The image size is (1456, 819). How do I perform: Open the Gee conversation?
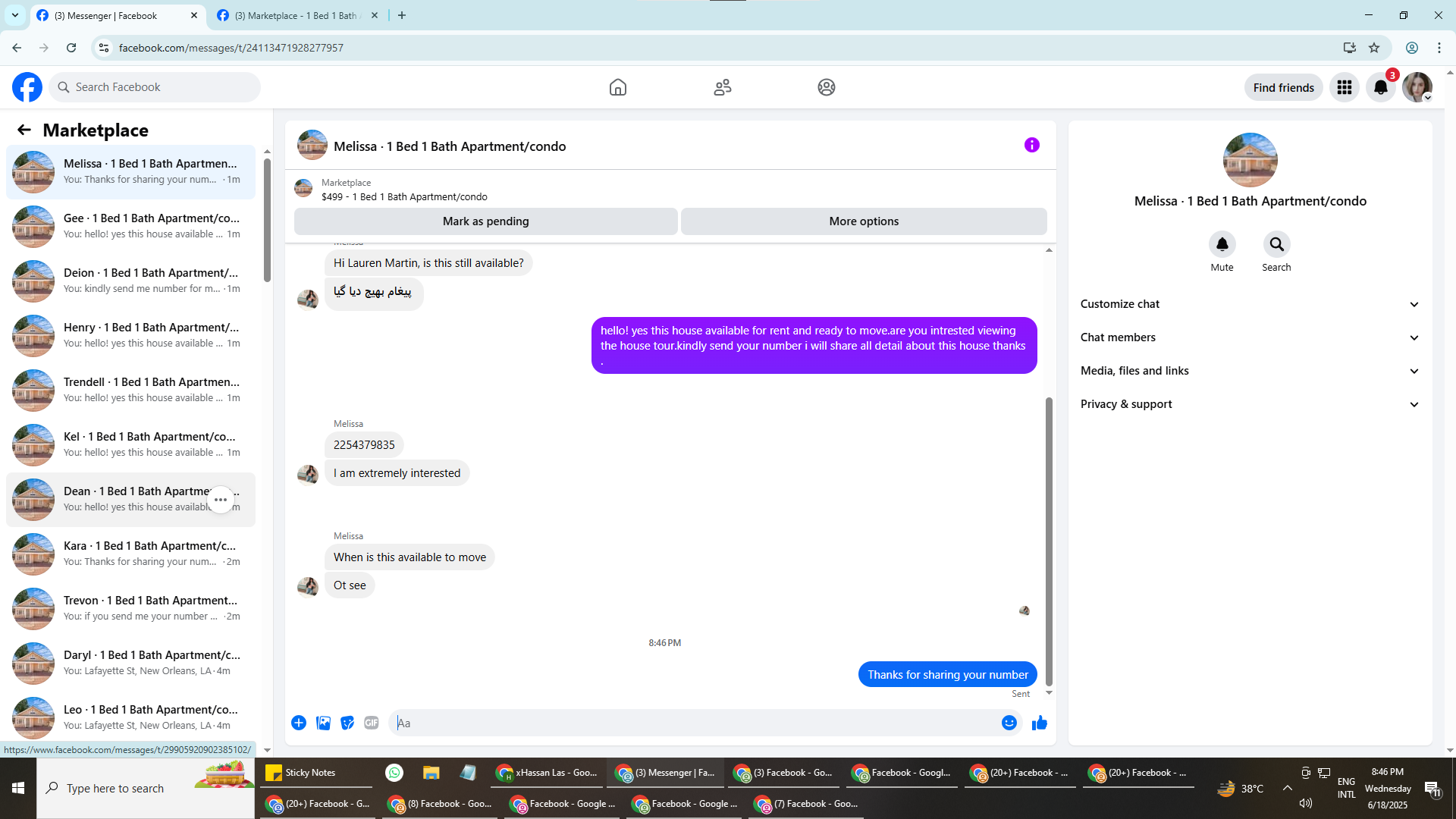pyautogui.click(x=130, y=227)
